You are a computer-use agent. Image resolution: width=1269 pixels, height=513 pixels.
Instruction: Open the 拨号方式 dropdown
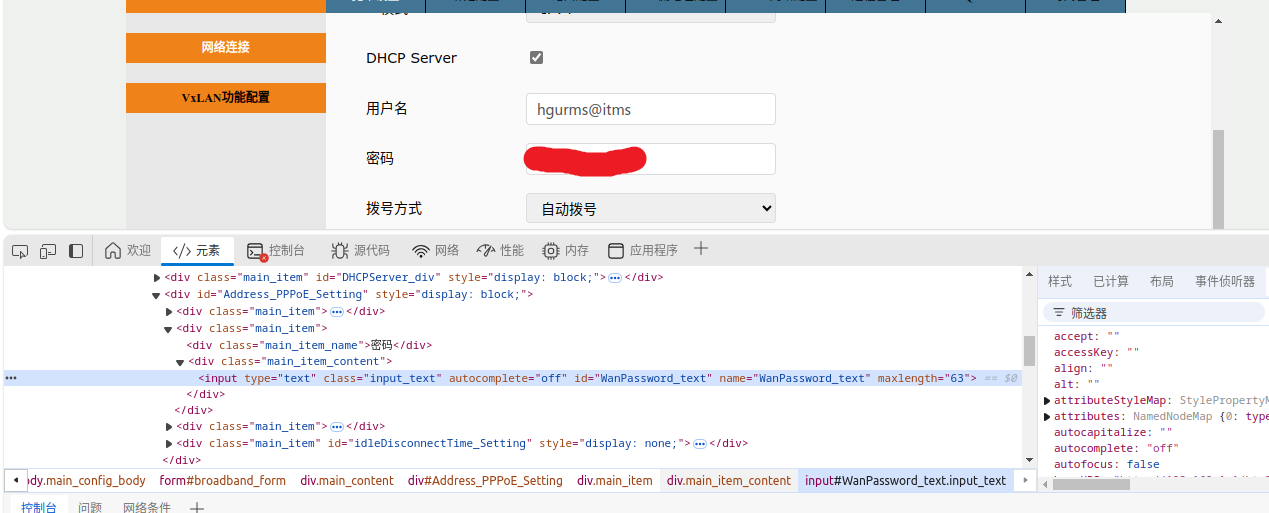coord(650,208)
